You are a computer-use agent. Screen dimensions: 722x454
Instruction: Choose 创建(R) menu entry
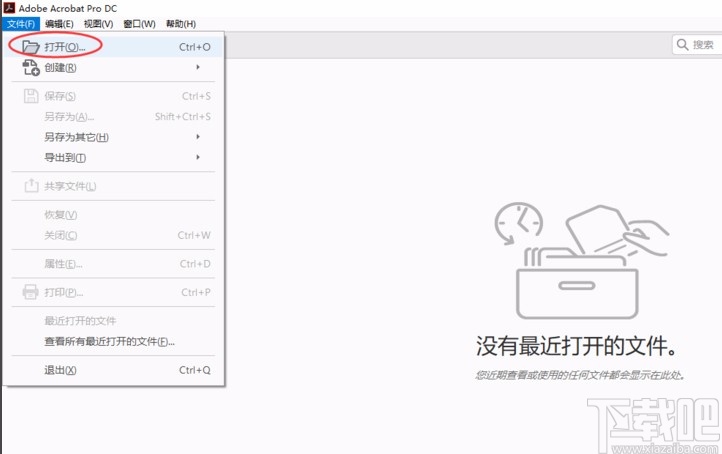[x=114, y=68]
